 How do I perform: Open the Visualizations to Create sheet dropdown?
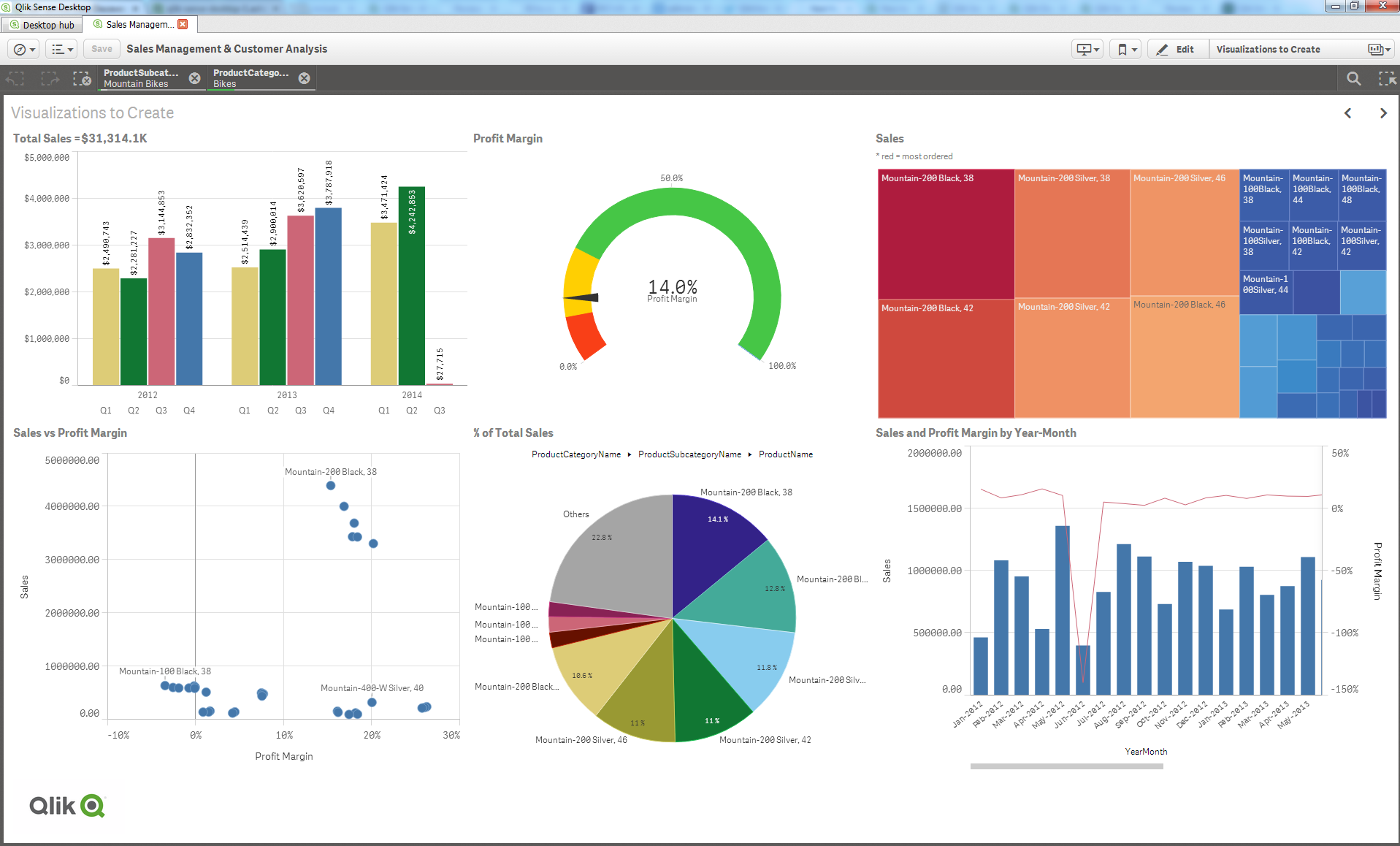tap(1302, 50)
